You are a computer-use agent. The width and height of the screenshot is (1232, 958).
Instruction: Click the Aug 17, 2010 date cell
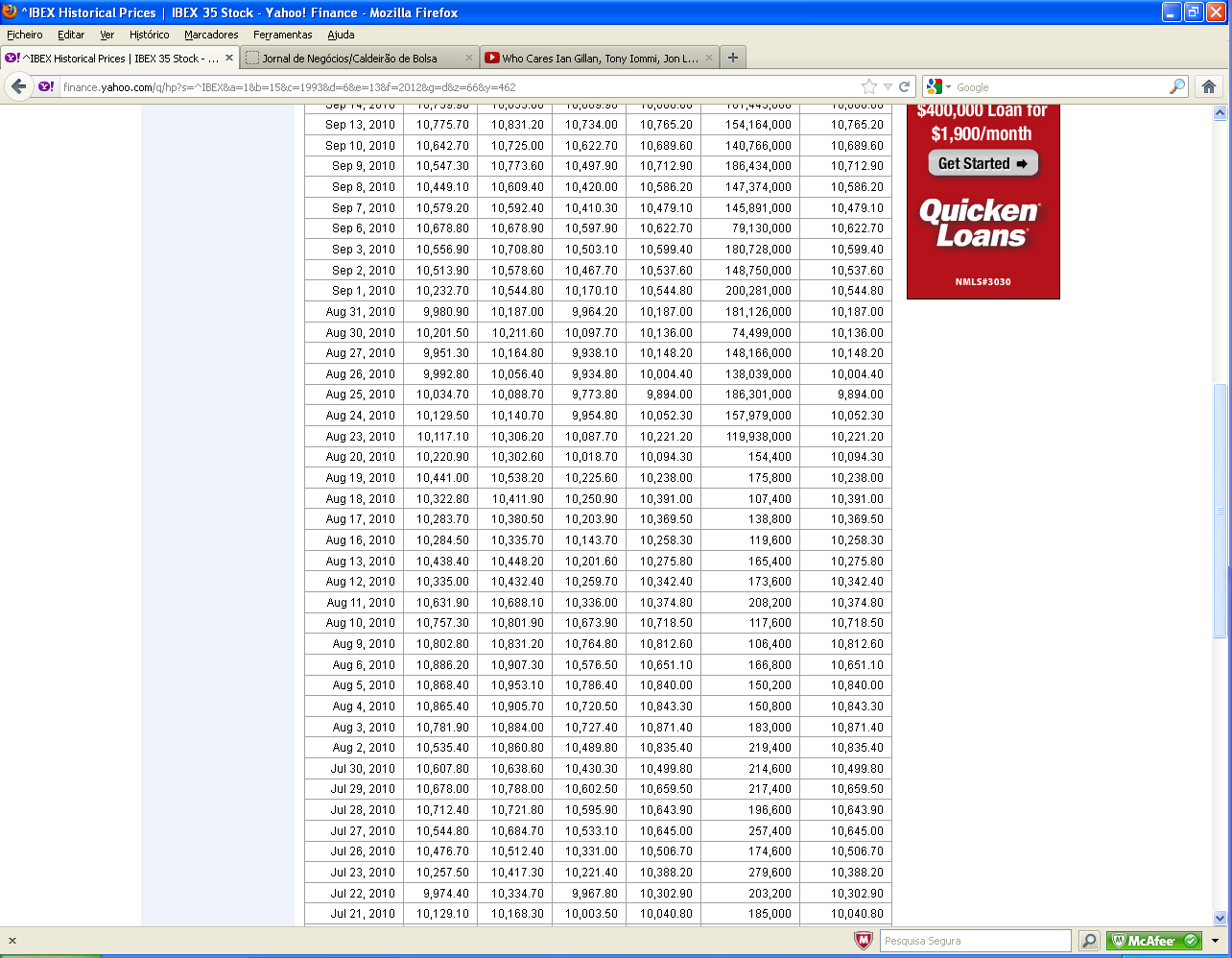[x=354, y=519]
